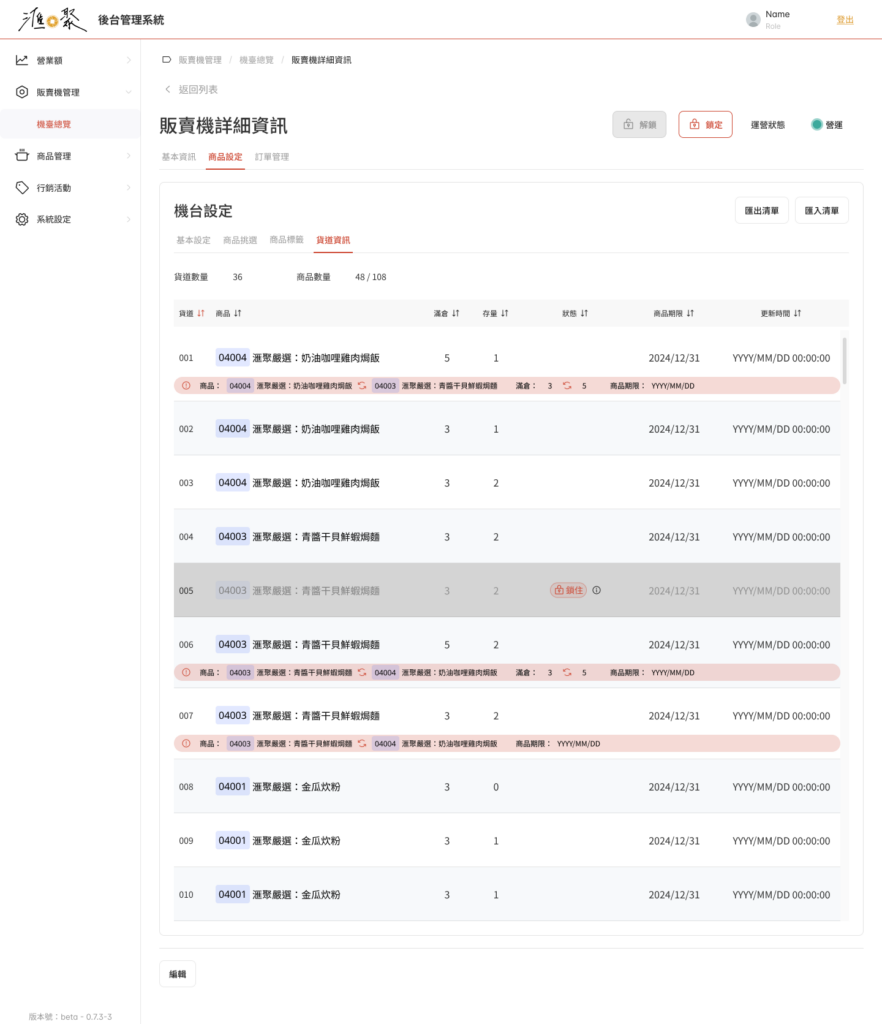Click the 登出 logout link

click(845, 20)
